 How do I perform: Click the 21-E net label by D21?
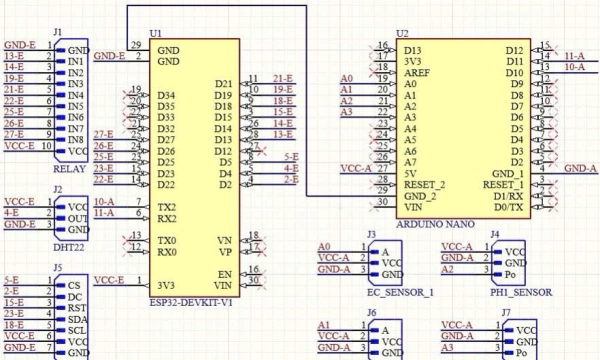click(283, 79)
